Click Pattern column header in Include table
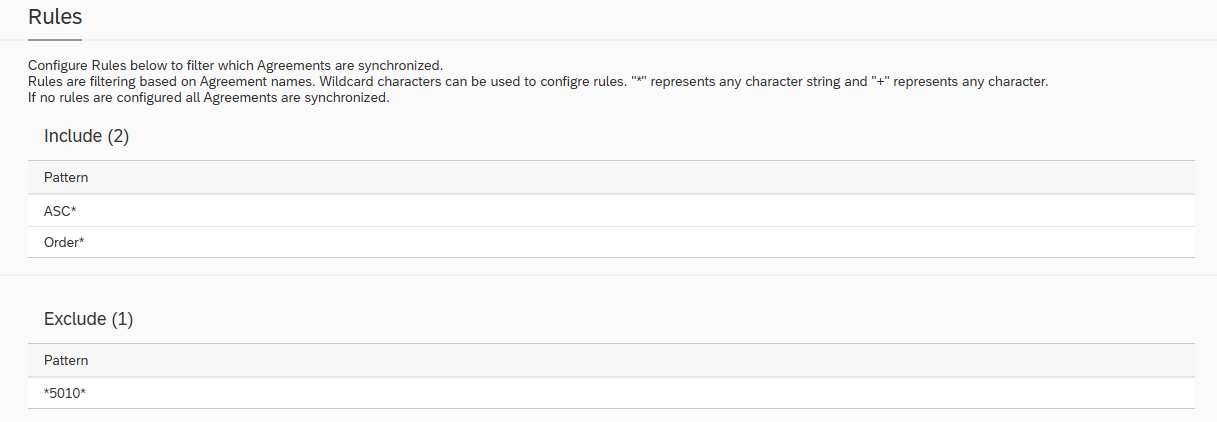This screenshot has height=422, width=1217. point(66,178)
